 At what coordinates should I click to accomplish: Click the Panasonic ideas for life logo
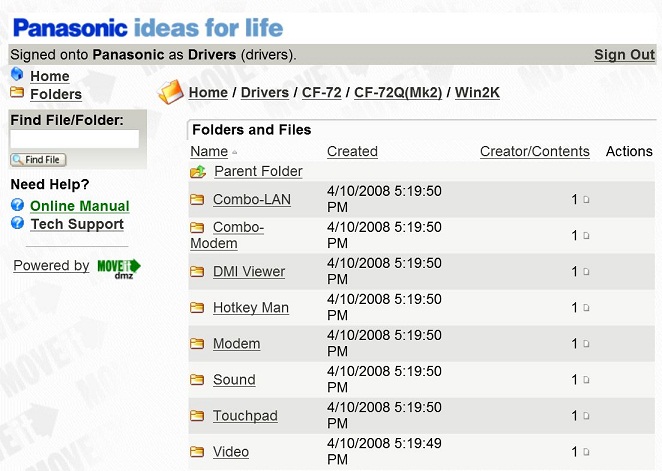point(148,28)
